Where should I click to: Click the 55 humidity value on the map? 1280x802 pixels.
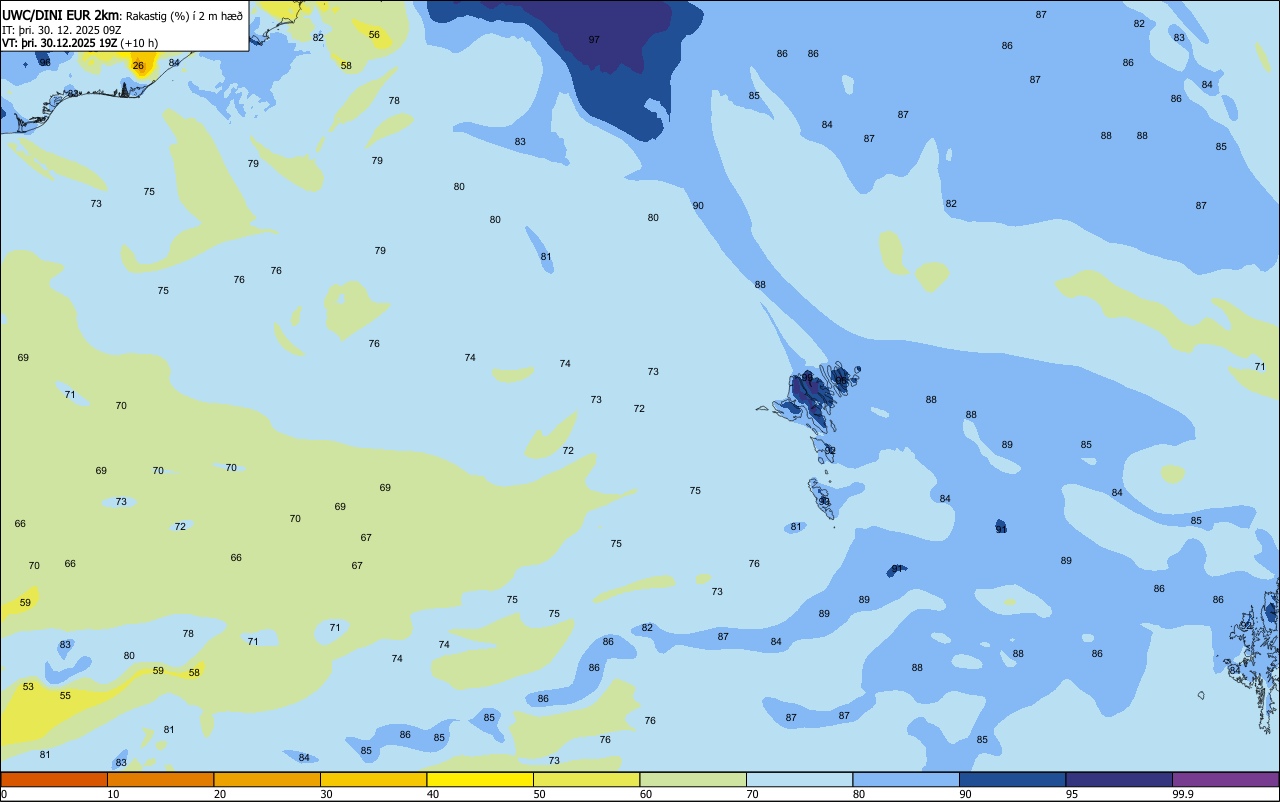[x=65, y=696]
